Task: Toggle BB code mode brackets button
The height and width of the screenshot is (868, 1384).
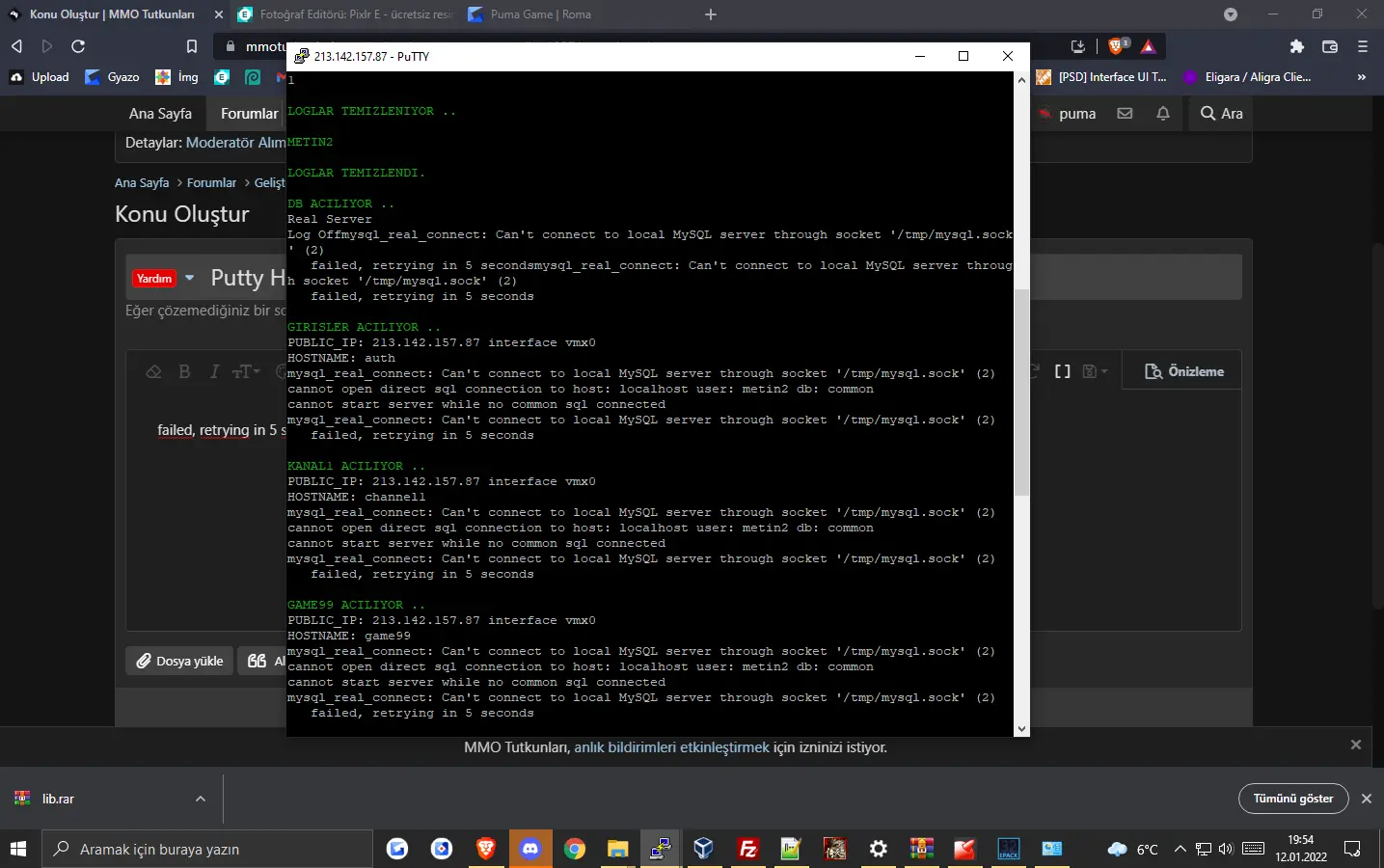Action: pos(1062,371)
